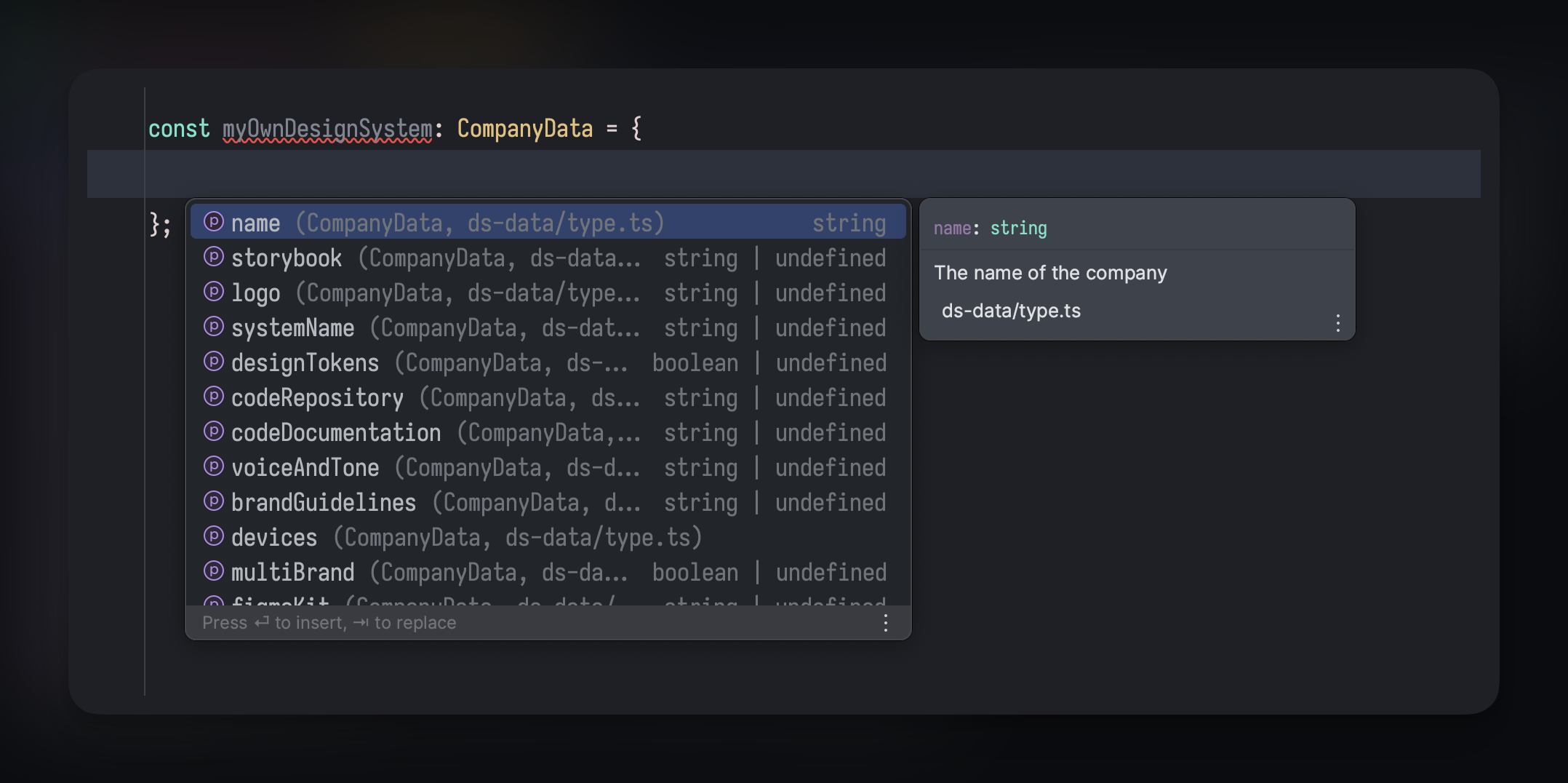Click the myOwnDesignSystem variable name
The height and width of the screenshot is (783, 1568).
pyautogui.click(x=327, y=130)
